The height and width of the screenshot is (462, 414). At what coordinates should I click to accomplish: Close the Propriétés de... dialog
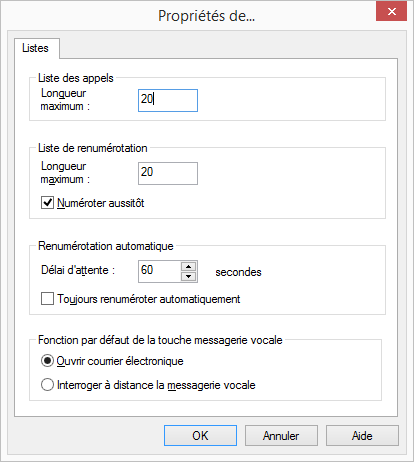tap(391, 12)
